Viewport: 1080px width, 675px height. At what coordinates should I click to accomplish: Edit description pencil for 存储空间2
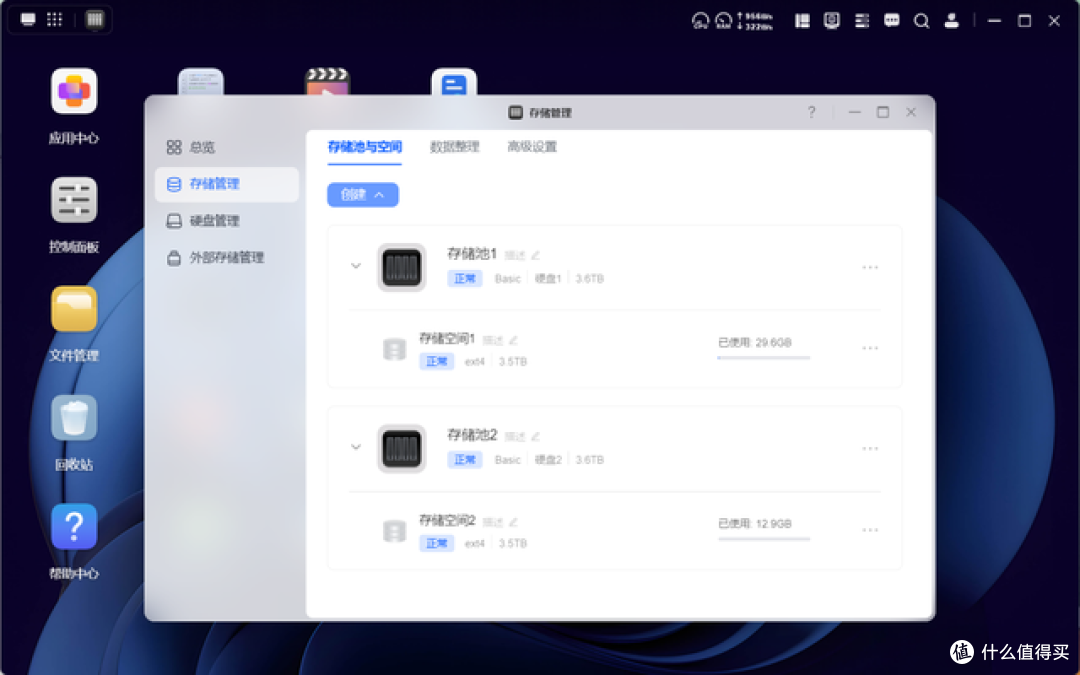(513, 521)
